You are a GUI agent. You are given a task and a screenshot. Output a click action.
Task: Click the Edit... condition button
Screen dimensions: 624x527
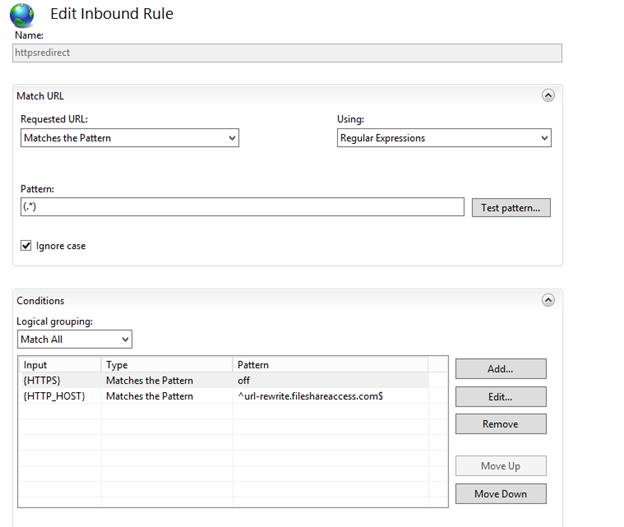coord(500,397)
